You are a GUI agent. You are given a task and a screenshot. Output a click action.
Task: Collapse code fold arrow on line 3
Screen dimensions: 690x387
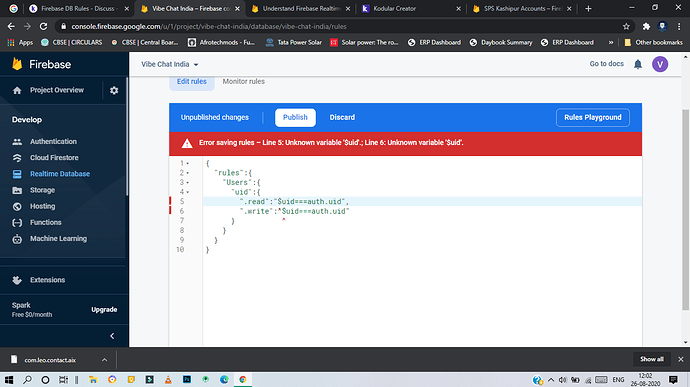188,183
